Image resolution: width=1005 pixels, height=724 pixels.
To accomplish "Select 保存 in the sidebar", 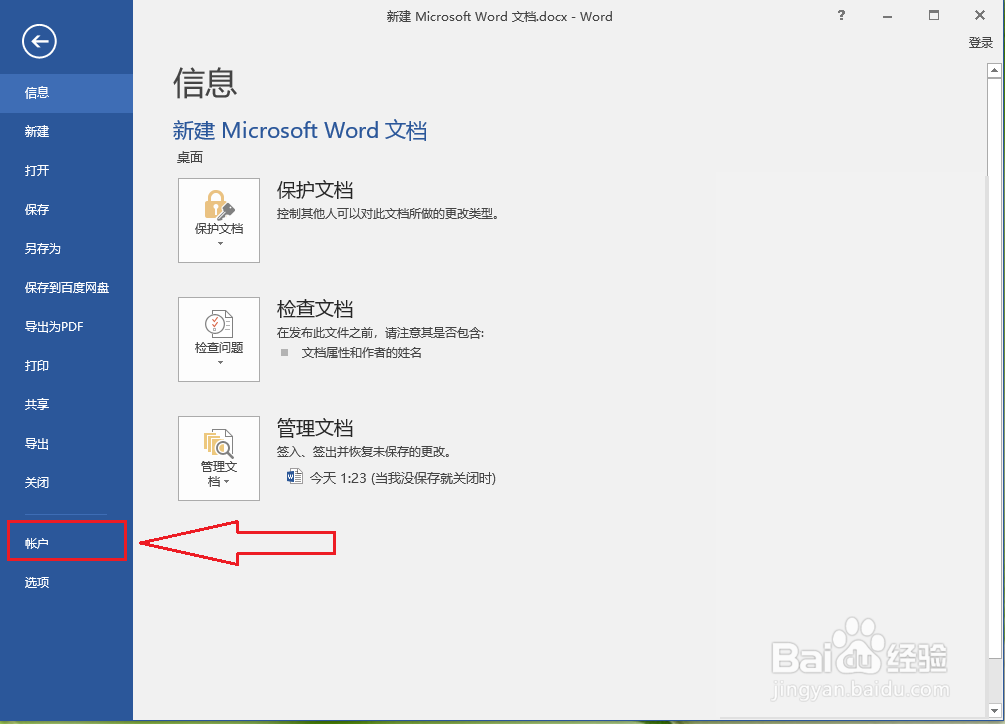I will tap(67, 210).
